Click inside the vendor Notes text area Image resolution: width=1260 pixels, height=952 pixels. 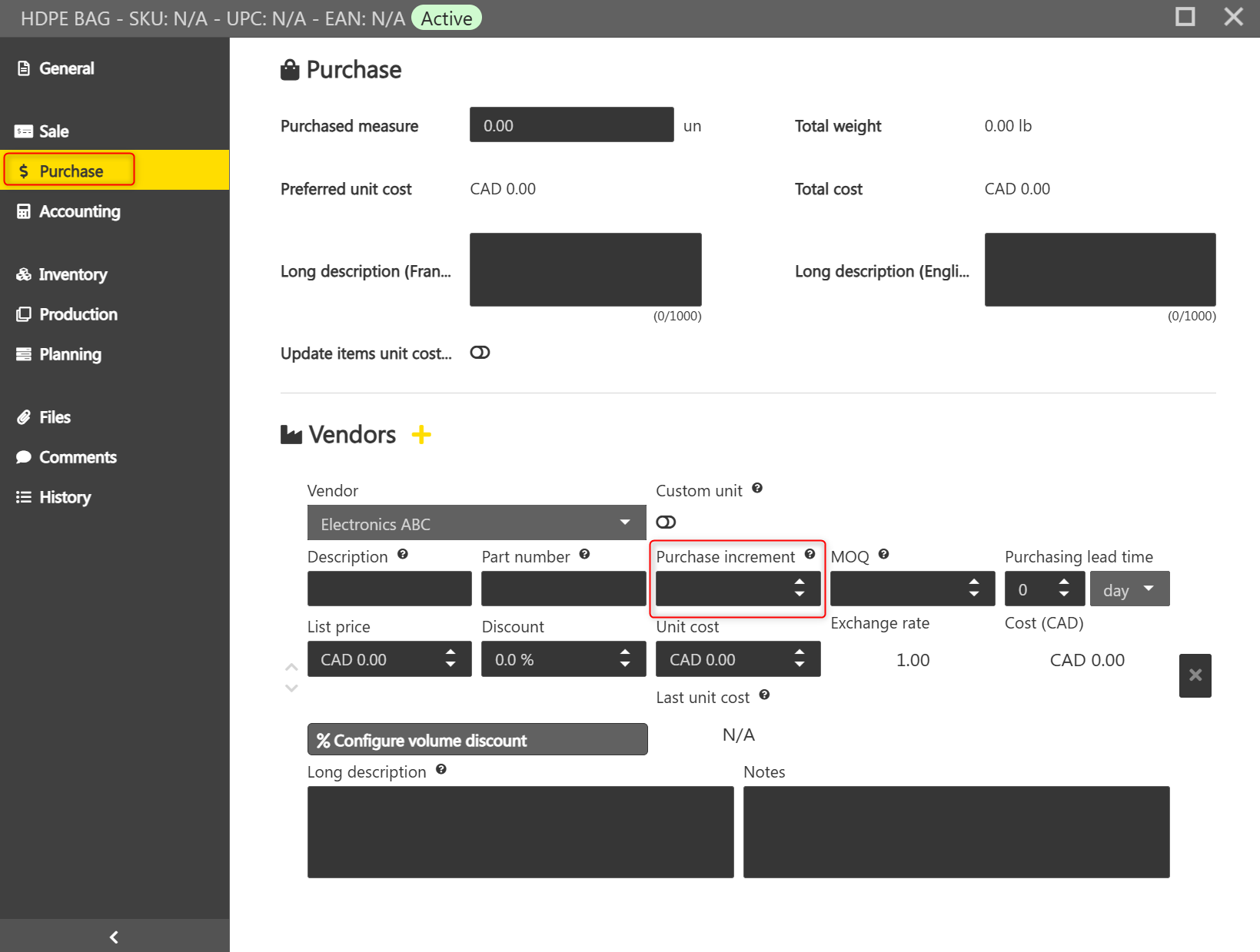(x=956, y=831)
